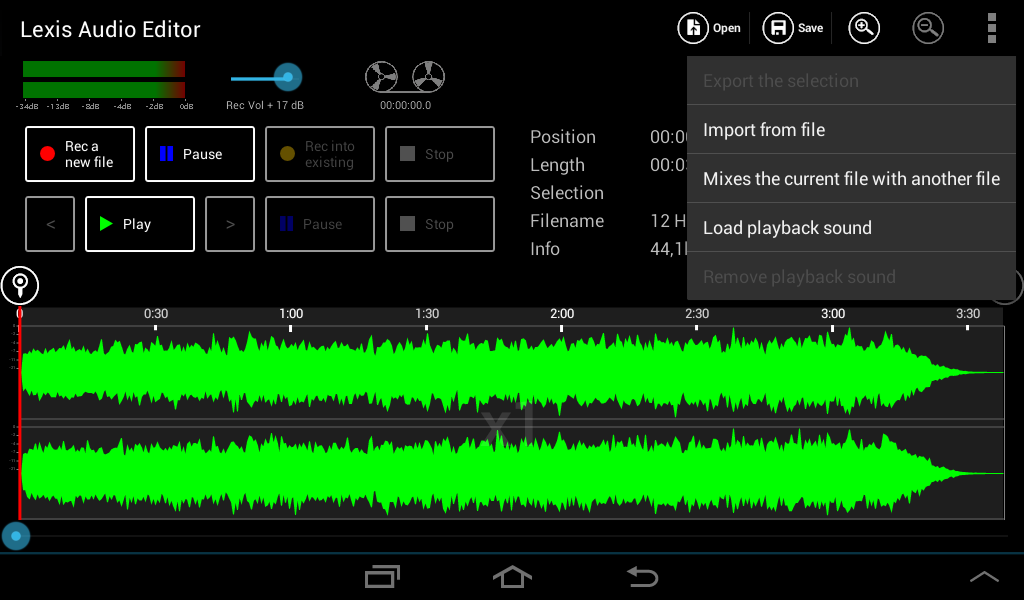Screen dimensions: 1024x600
Task: Click the bottom scroll position slider handle
Action: (x=16, y=536)
